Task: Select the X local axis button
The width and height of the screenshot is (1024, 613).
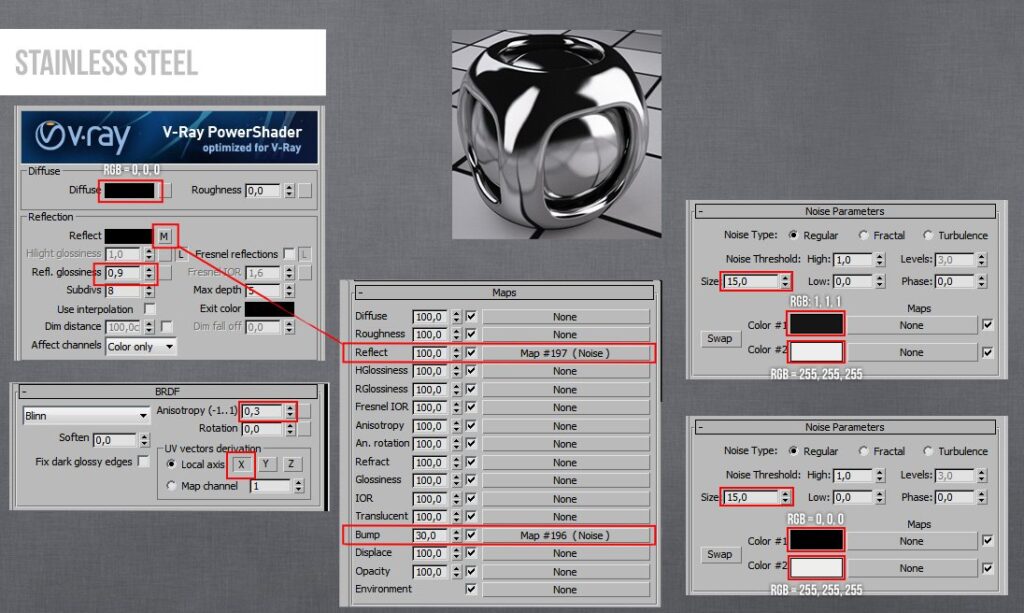Action: pyautogui.click(x=241, y=464)
